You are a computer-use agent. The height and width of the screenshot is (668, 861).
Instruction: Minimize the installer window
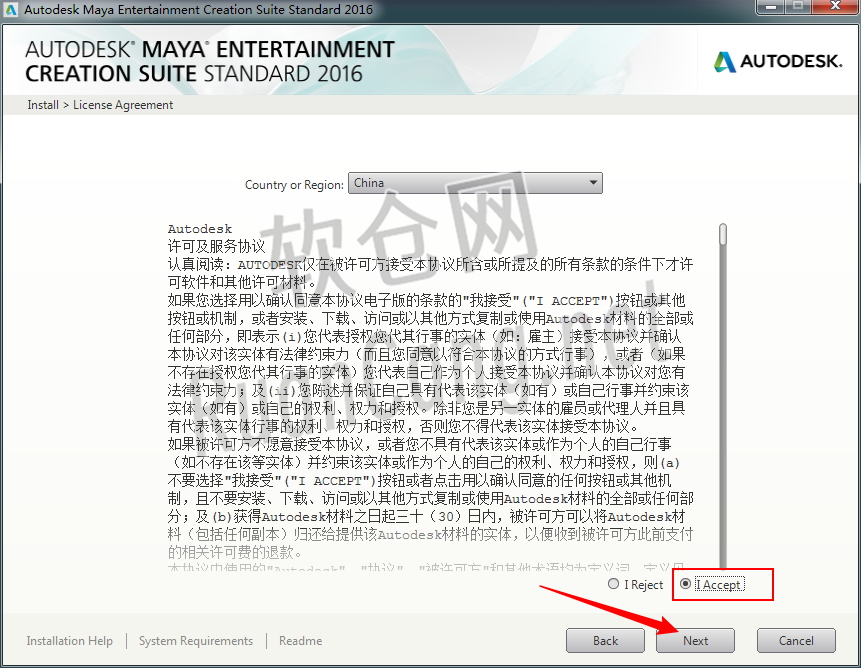(x=768, y=8)
